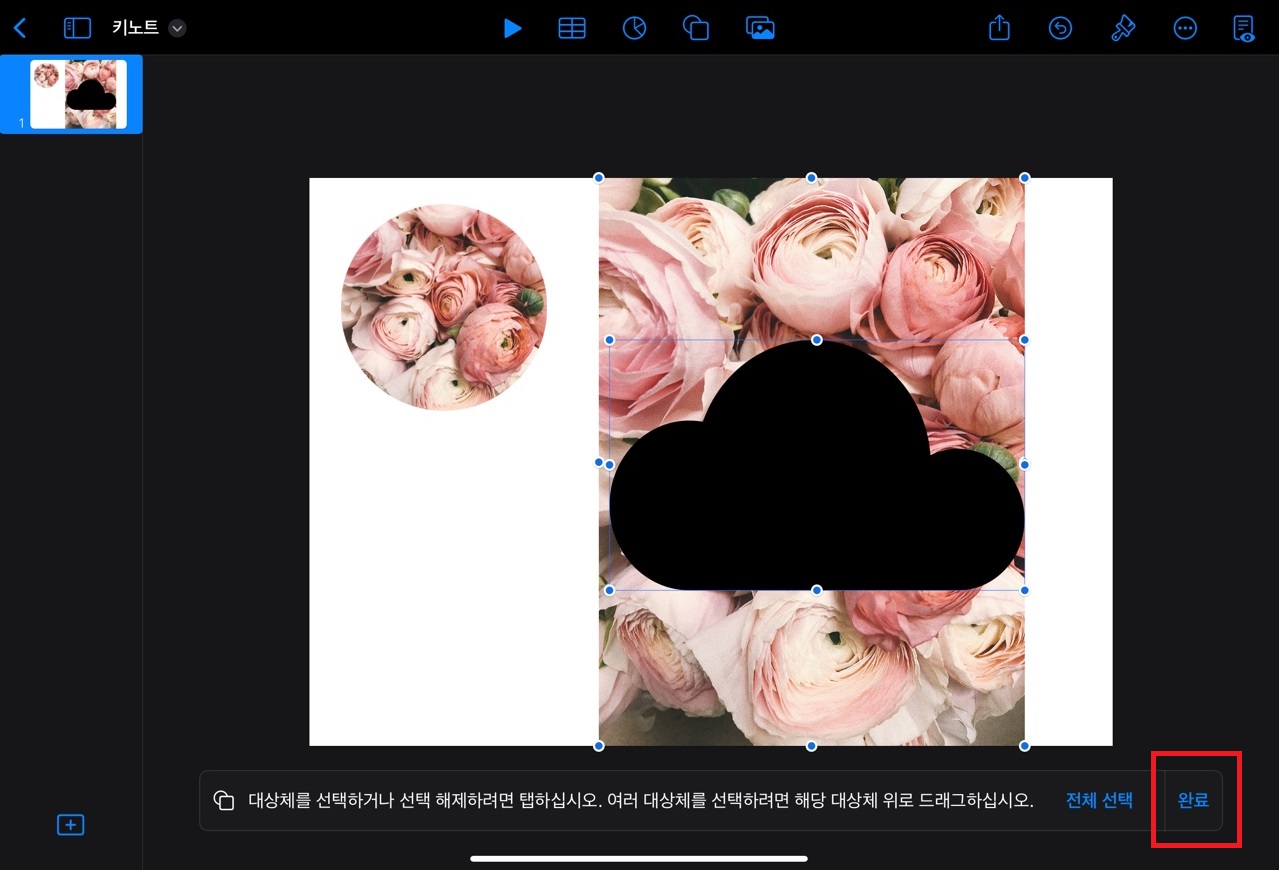Open the document view options icon
This screenshot has width=1279, height=870.
[1244, 28]
